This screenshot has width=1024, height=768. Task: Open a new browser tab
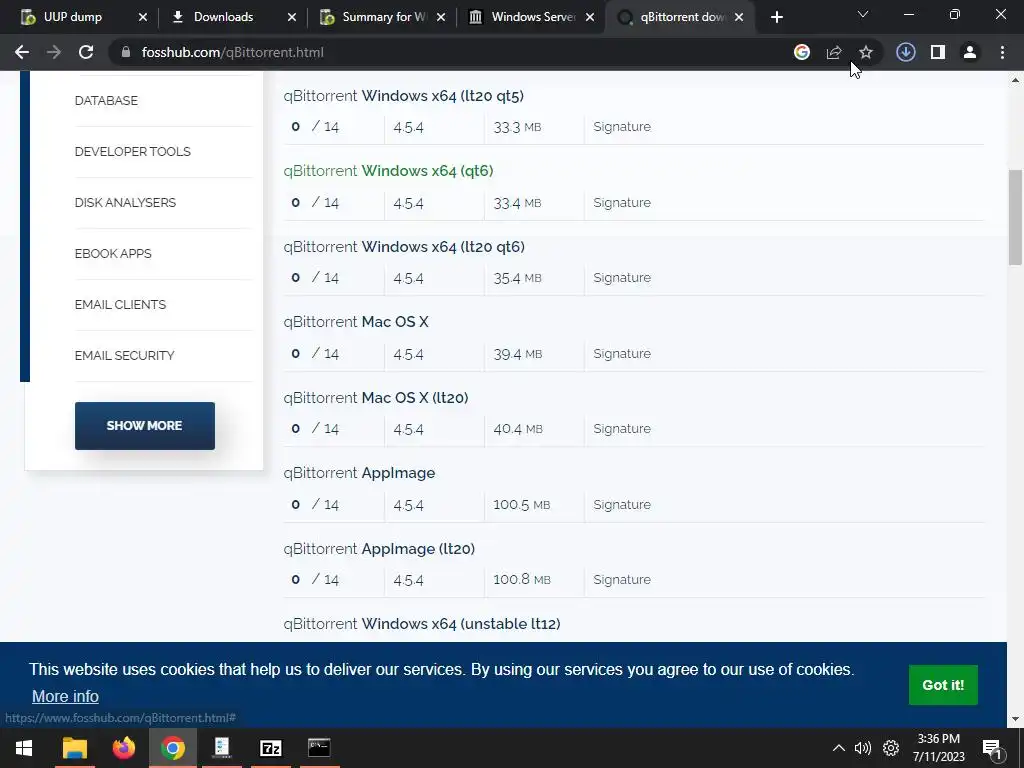tap(776, 17)
